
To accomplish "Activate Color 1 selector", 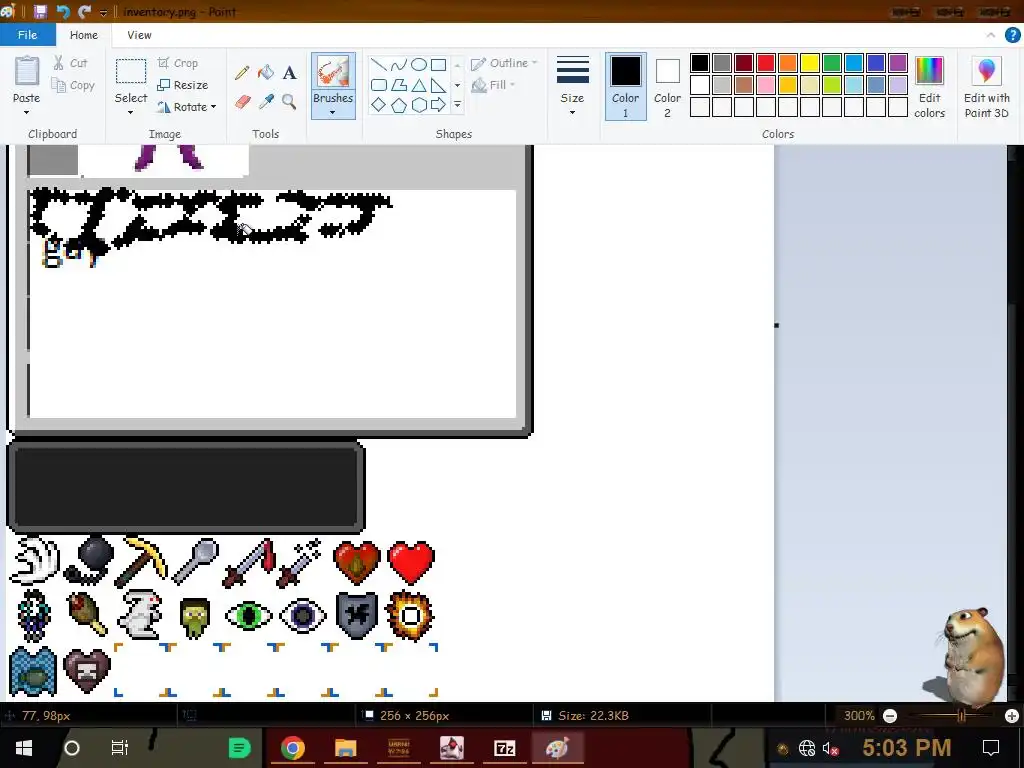I will [x=625, y=87].
